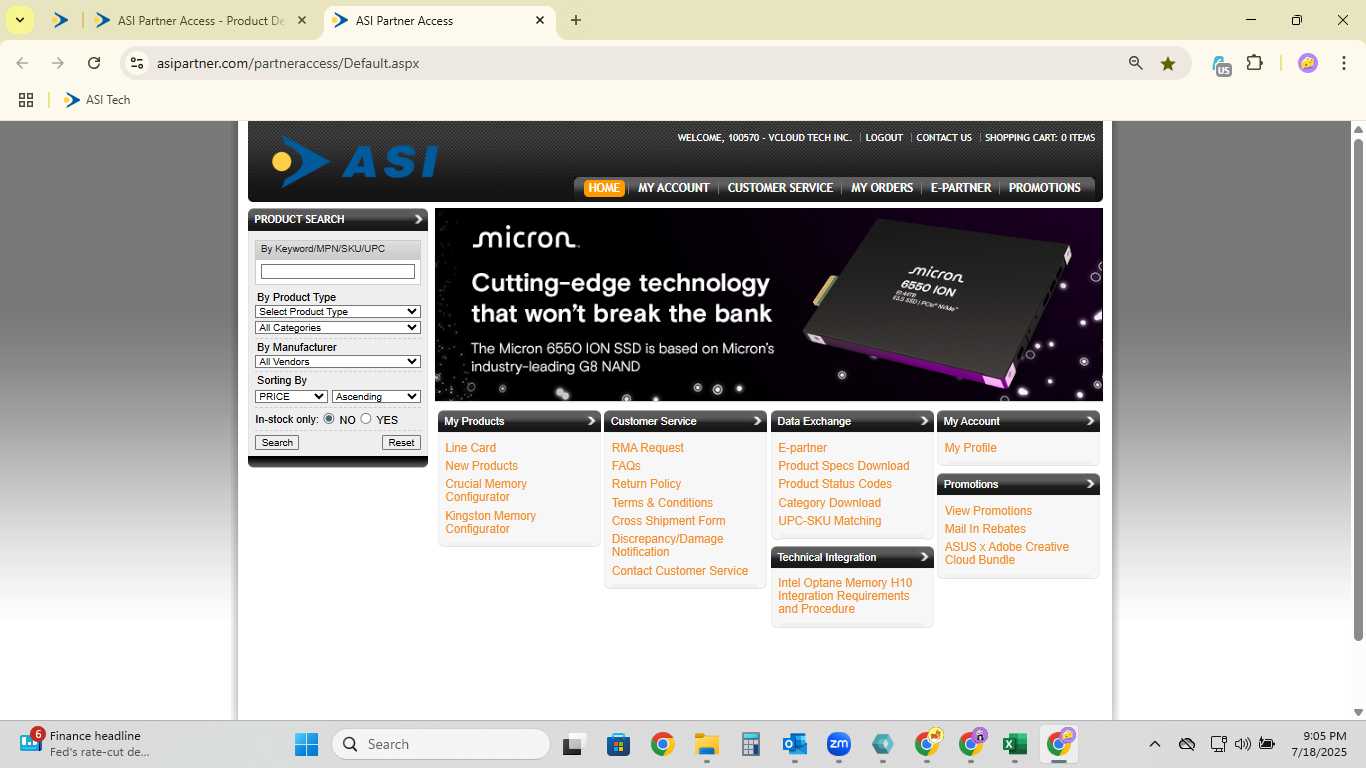Open CUSTOMER SERVICE navigation menu
Viewport: 1366px width, 768px height.
click(x=780, y=188)
